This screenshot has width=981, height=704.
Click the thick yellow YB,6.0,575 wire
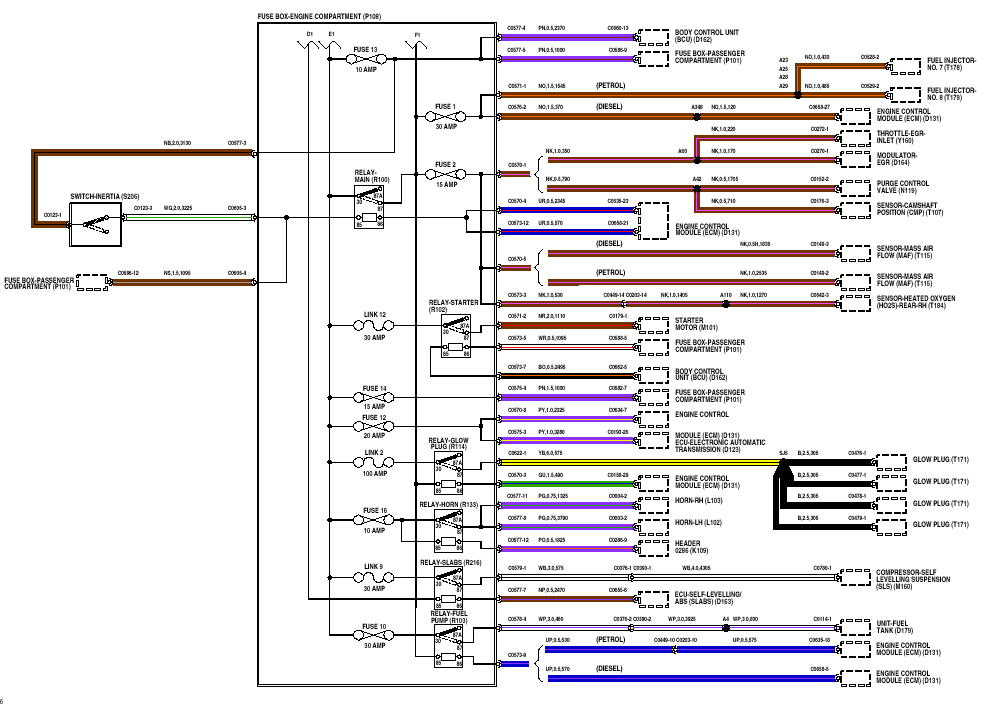tap(639, 462)
